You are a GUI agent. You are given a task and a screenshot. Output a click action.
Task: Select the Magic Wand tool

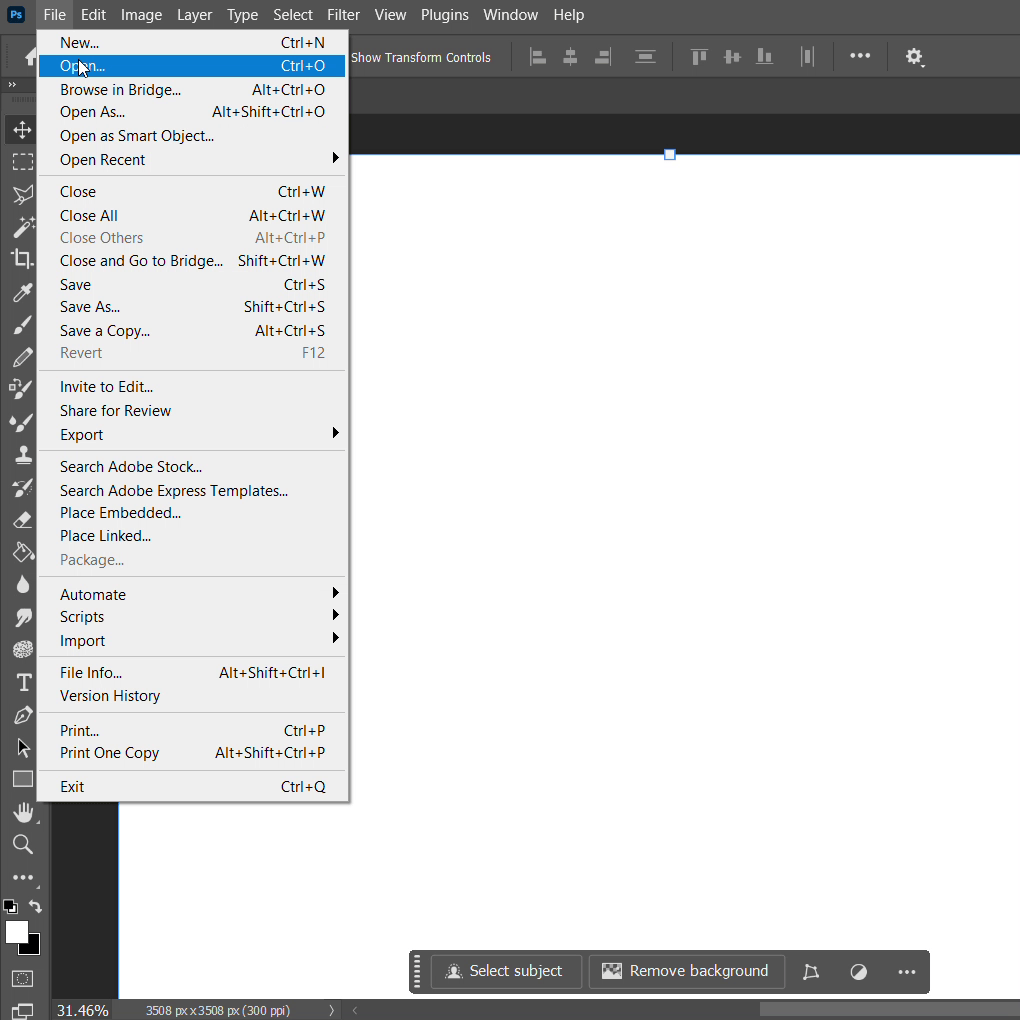pos(22,227)
